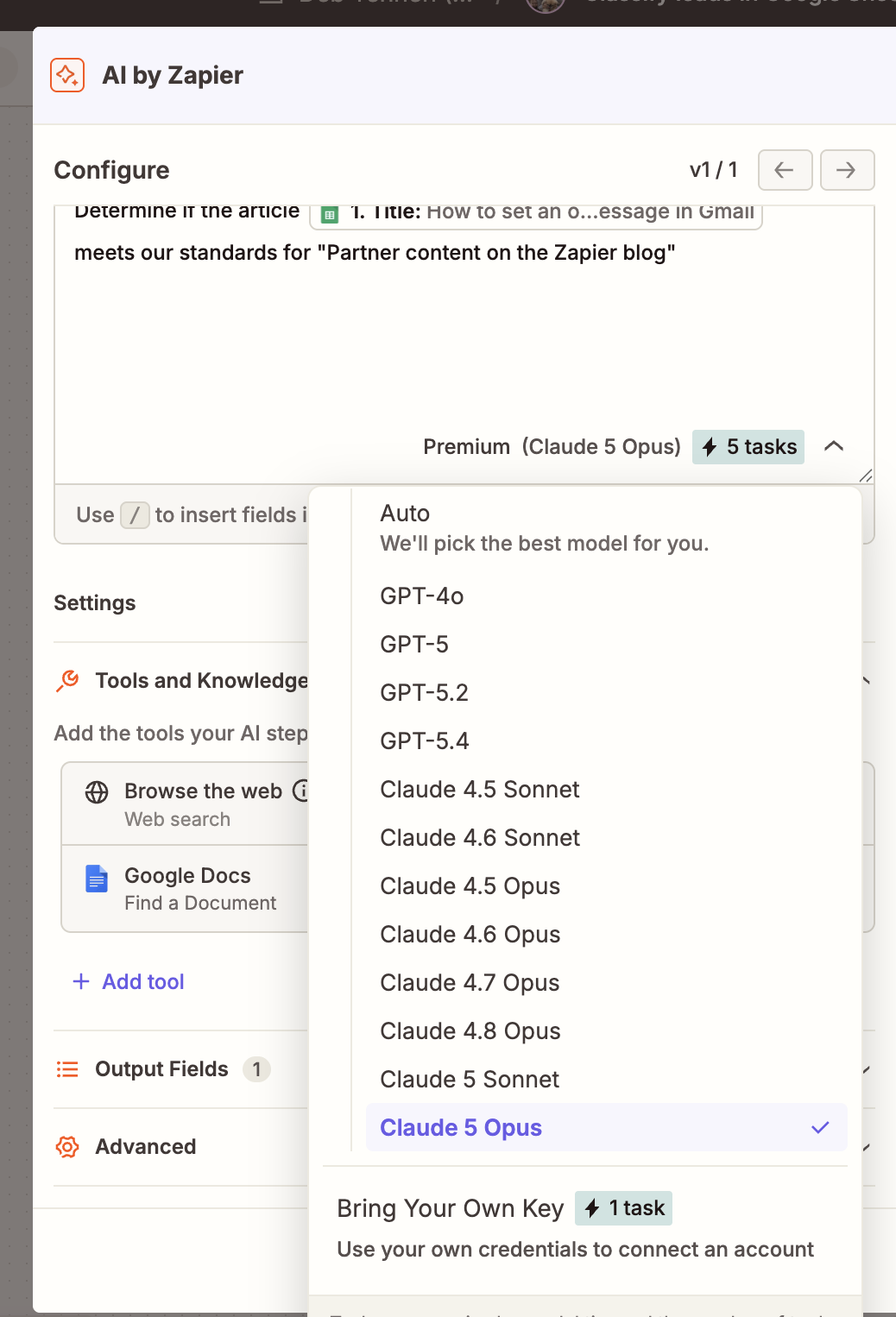This screenshot has width=896, height=1317.
Task: Click the prompt area resize handle
Action: coord(866,476)
